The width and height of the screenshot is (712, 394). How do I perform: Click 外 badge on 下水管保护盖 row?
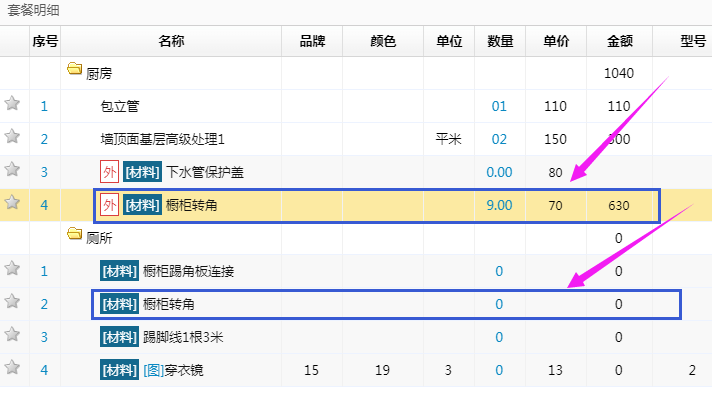109,172
